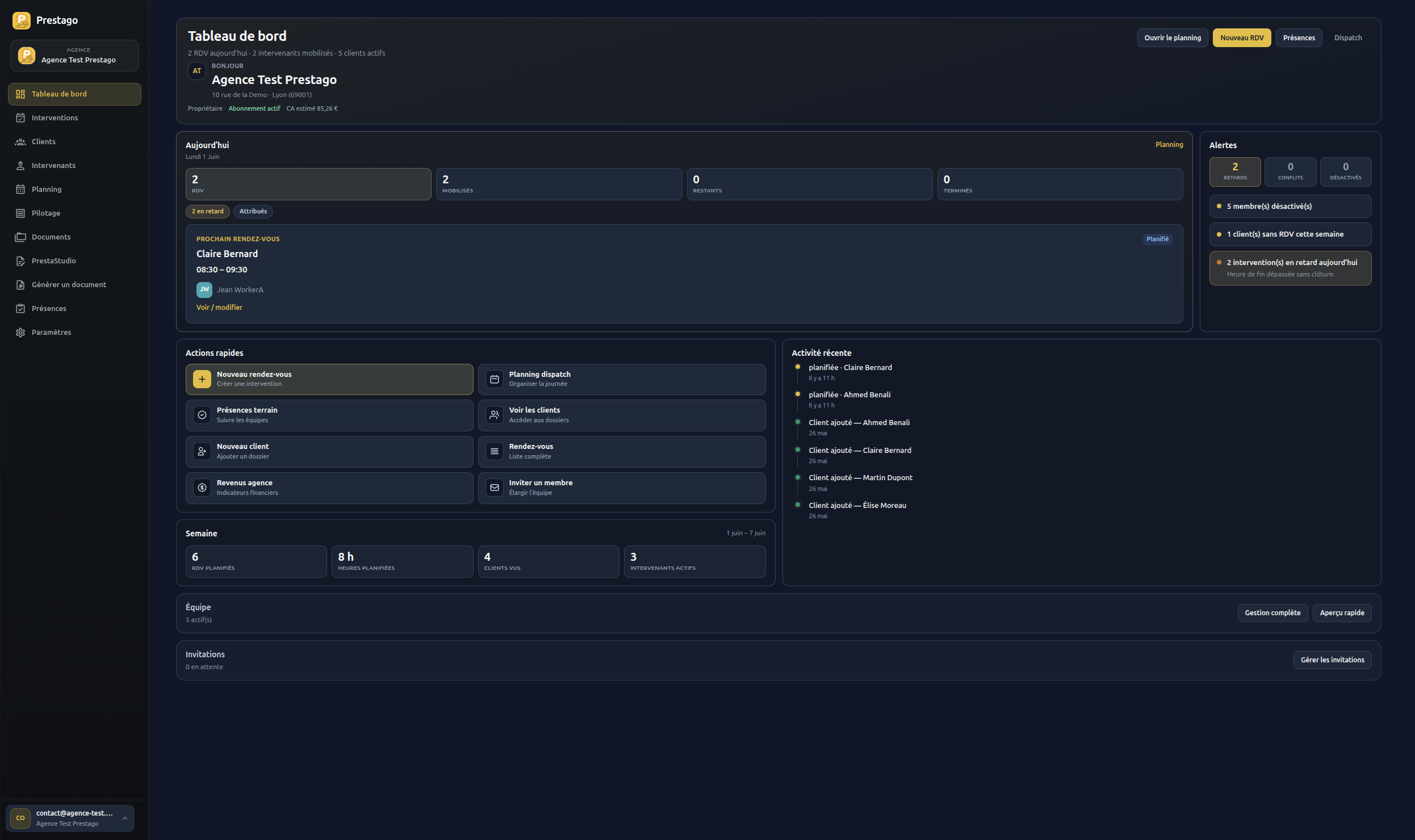Click the Dispatch link in header
1415x840 pixels.
click(x=1348, y=38)
